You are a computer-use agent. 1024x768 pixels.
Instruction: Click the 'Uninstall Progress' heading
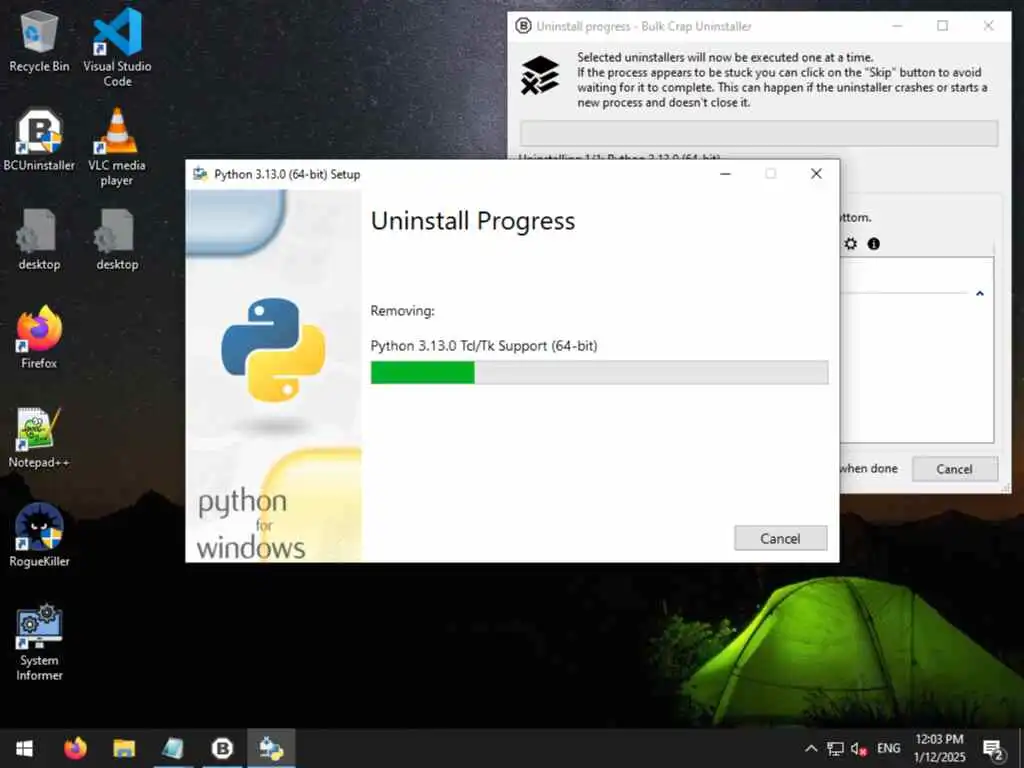(473, 221)
